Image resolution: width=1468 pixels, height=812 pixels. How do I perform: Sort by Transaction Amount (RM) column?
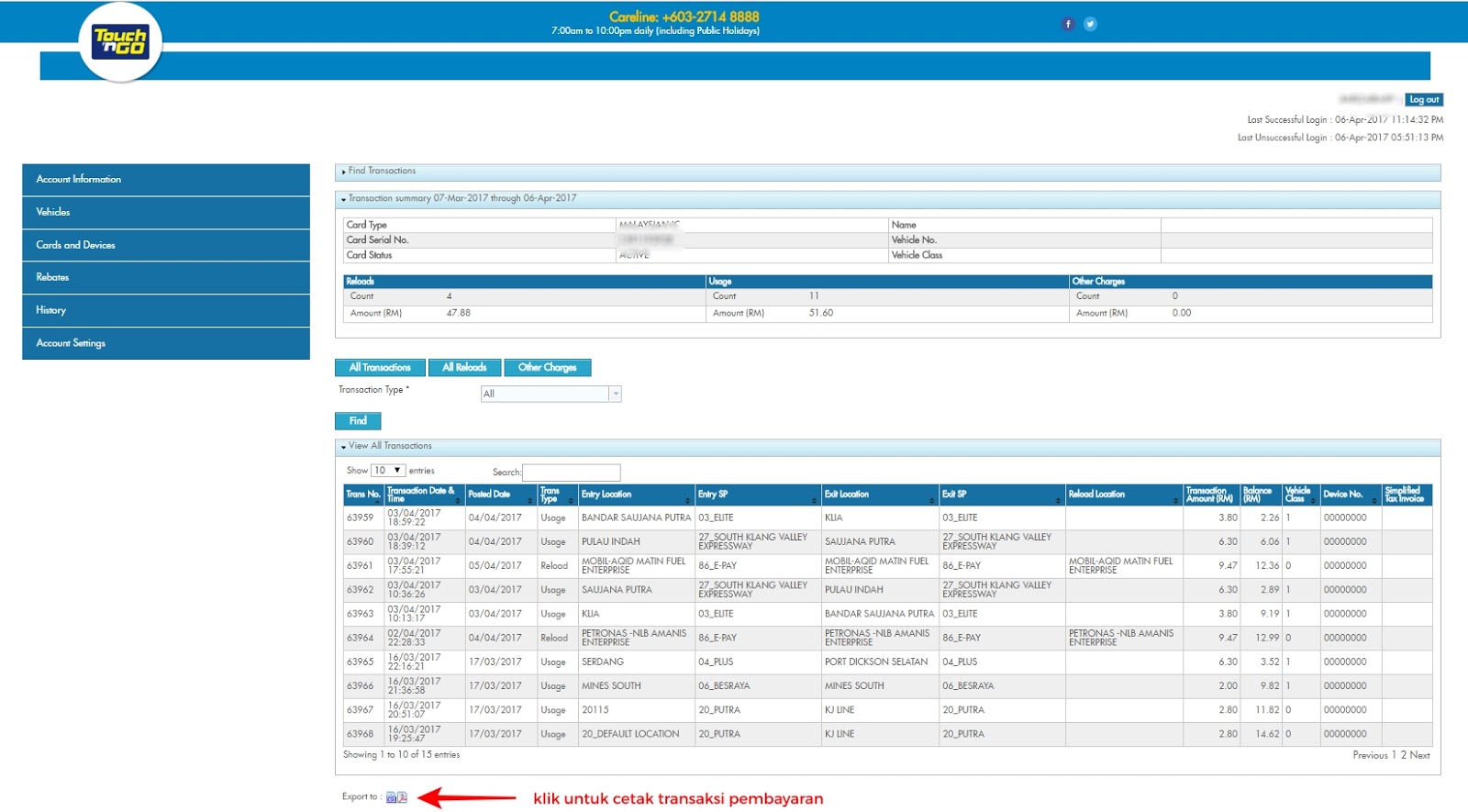(1211, 495)
